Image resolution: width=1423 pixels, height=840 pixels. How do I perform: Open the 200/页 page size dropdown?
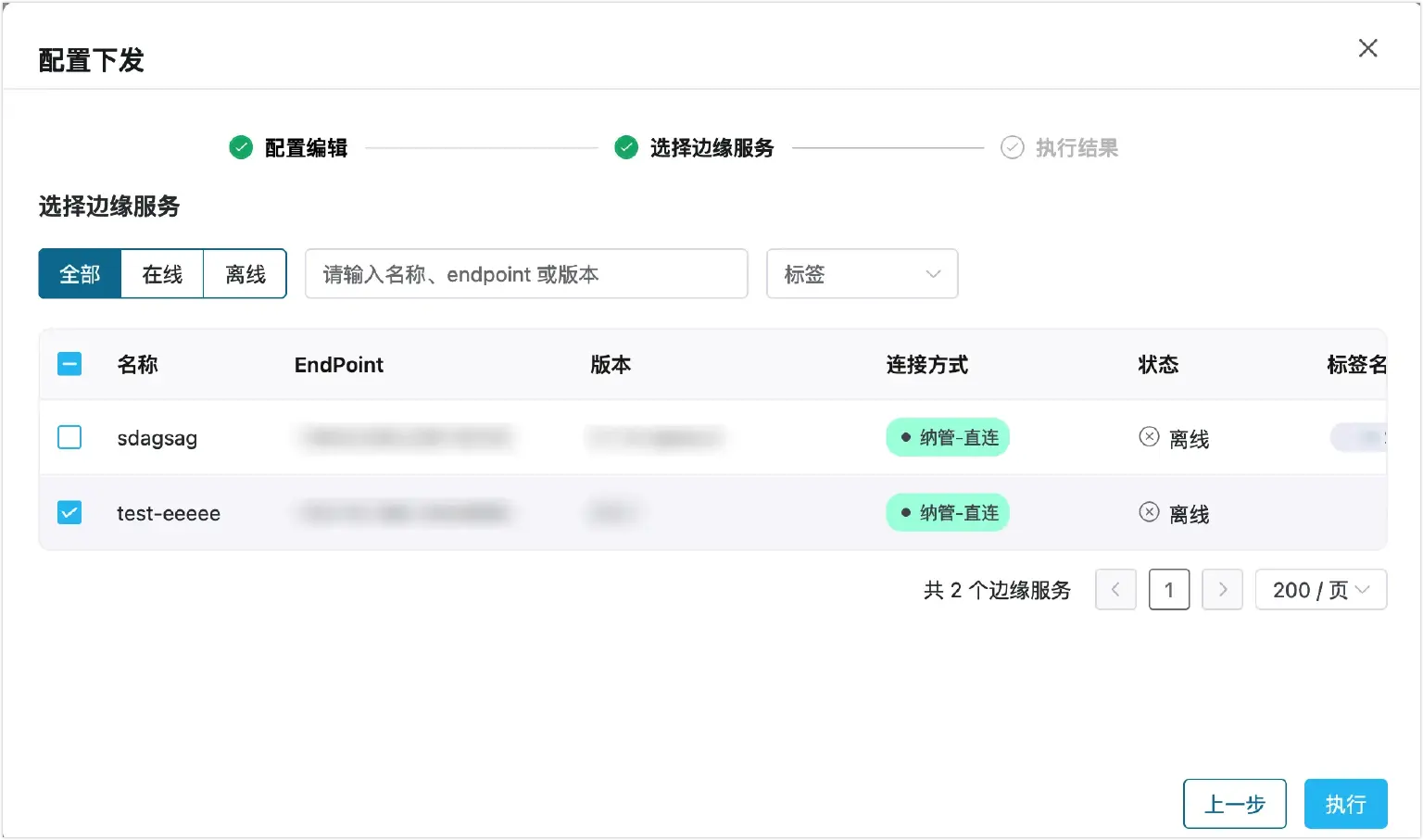click(x=1321, y=590)
